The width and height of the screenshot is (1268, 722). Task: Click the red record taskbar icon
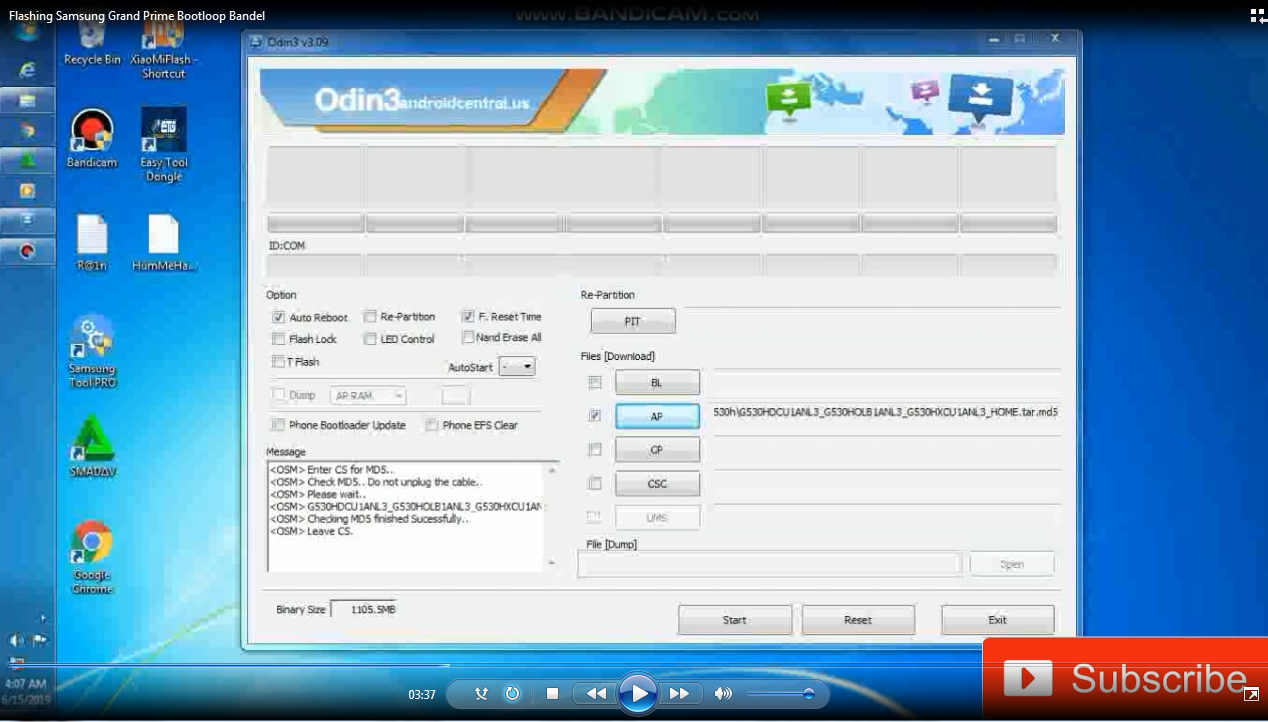pos(27,251)
